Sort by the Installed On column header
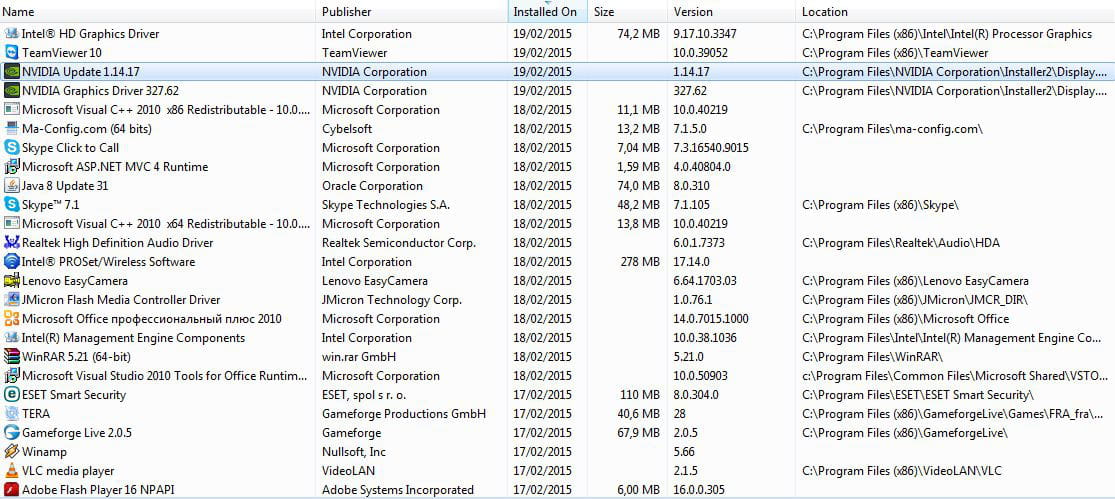This screenshot has height=499, width=1115. 548,11
